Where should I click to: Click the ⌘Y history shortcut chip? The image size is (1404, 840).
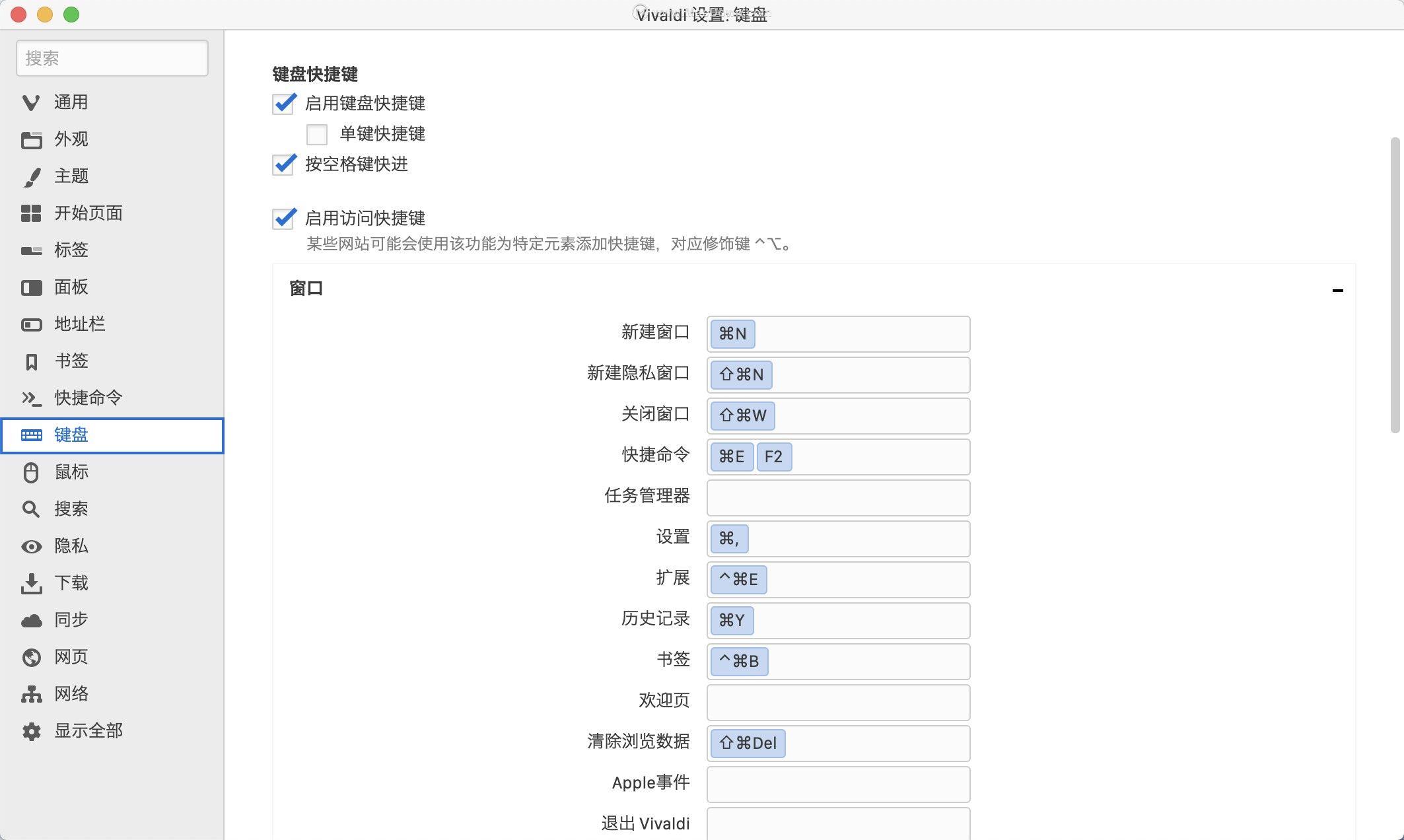[732, 621]
